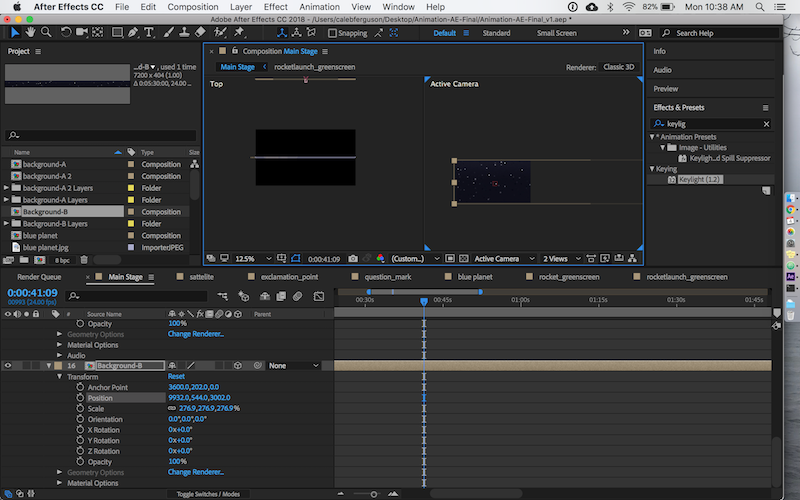Screen dimensions: 800x500
Task: Click the current time 0:00:41:09 timecode field
Action: point(32,293)
